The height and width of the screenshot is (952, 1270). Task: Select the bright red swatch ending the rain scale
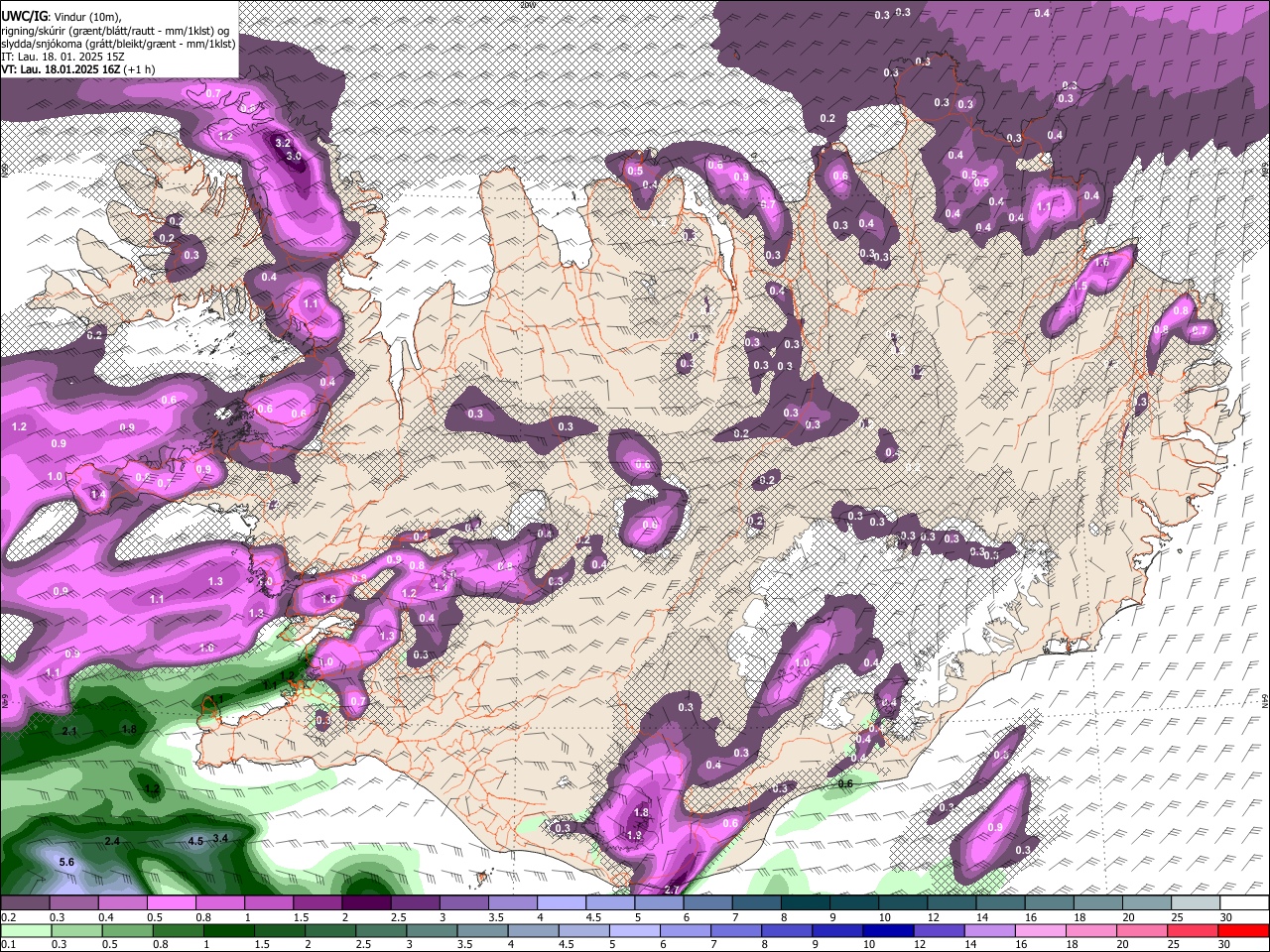[1243, 931]
